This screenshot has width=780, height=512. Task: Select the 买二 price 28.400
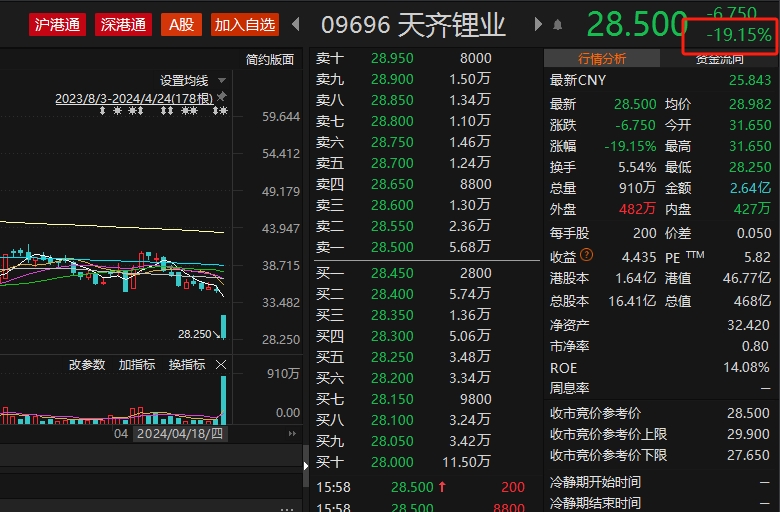point(392,294)
